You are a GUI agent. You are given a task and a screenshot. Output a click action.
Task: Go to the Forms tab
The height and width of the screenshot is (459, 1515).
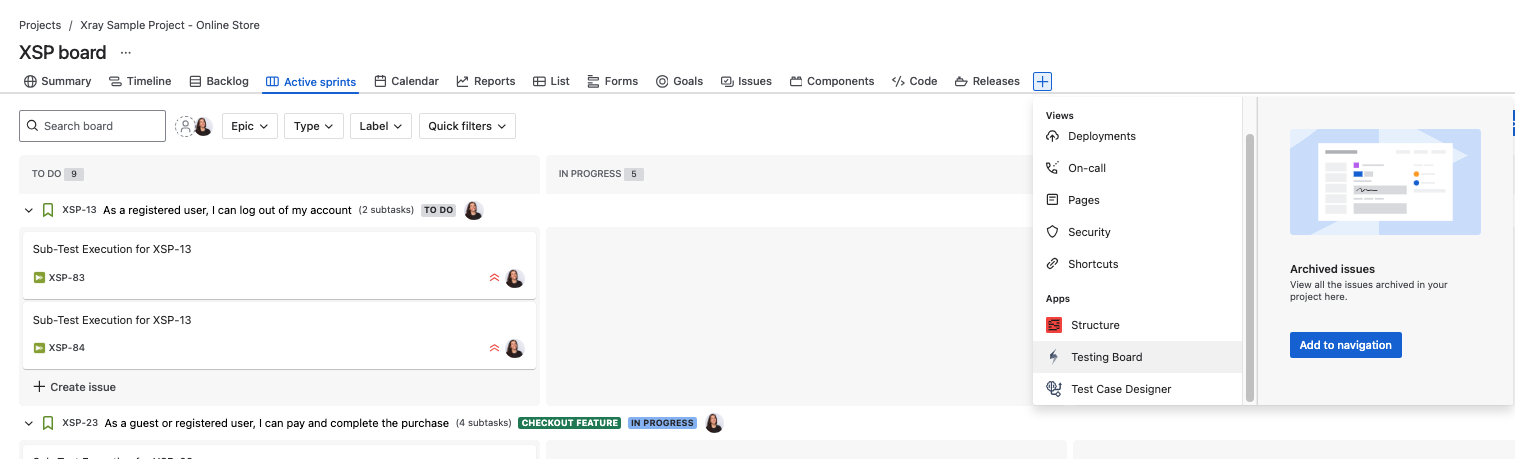tap(612, 81)
